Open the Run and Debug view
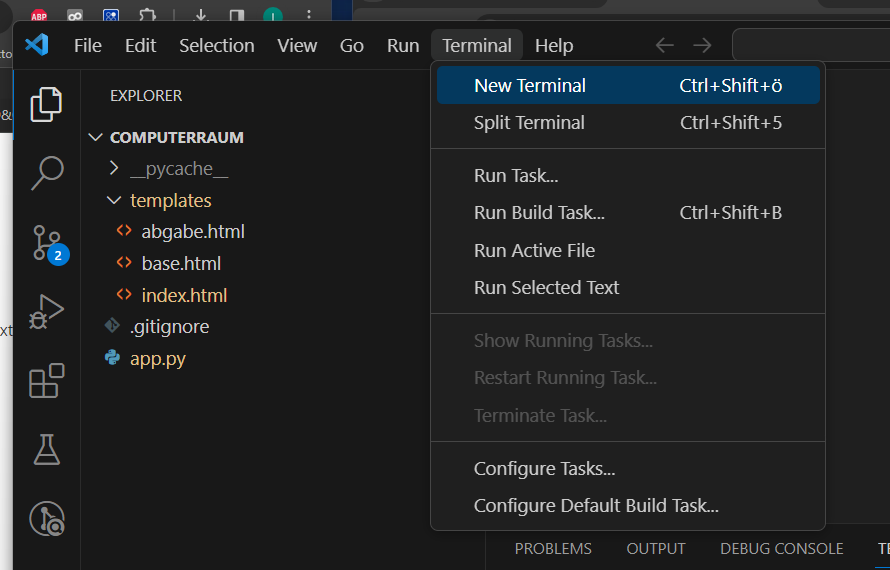 coord(46,311)
